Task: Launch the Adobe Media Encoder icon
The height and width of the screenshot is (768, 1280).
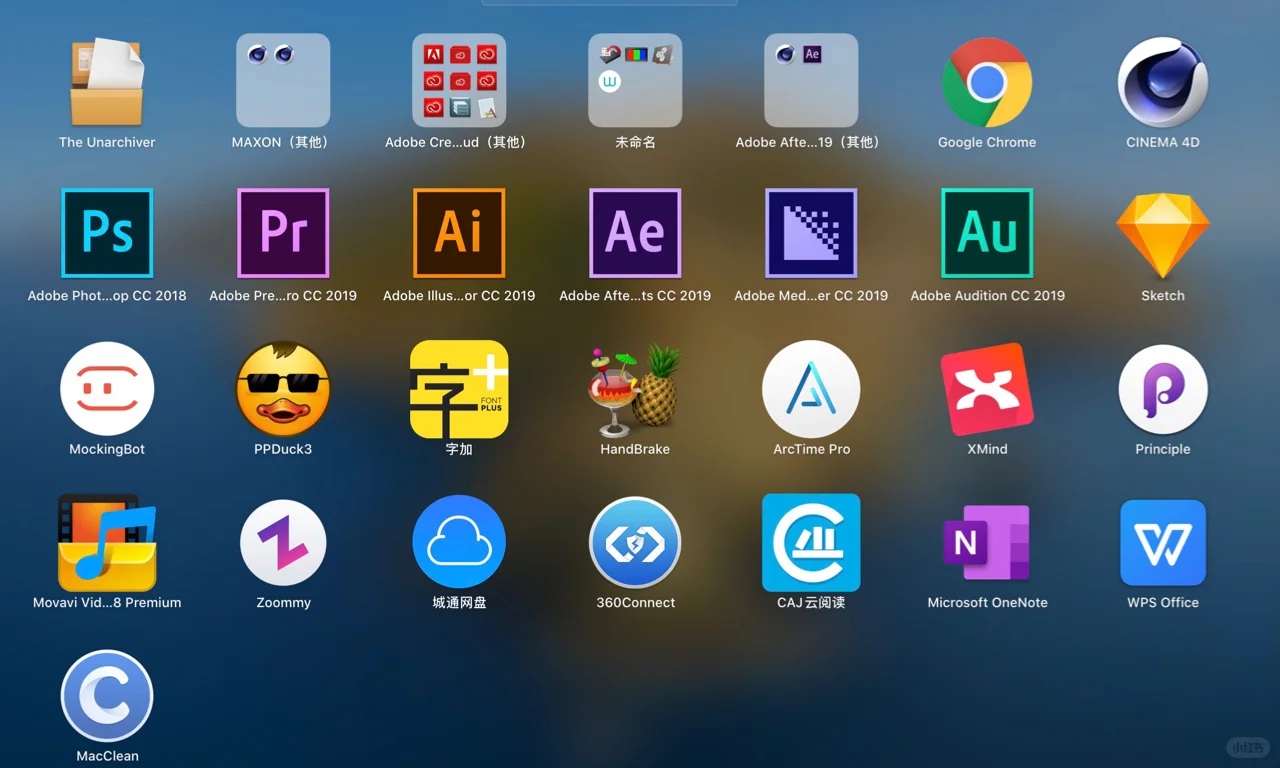Action: 811,233
